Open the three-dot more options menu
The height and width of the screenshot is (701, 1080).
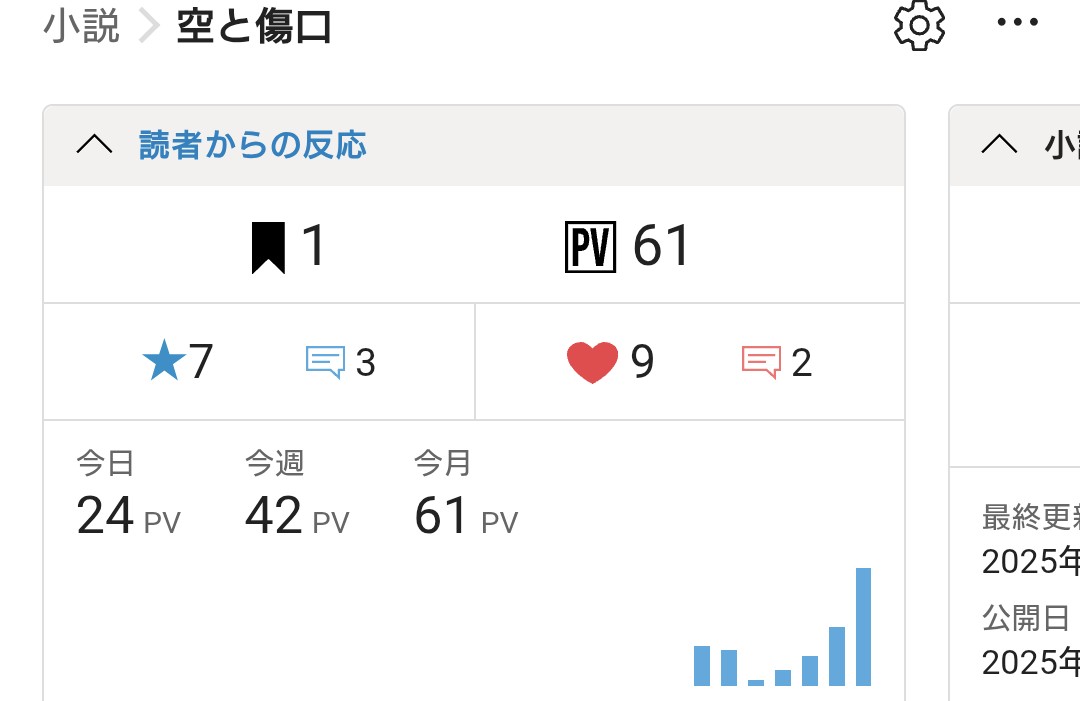coord(1017,22)
